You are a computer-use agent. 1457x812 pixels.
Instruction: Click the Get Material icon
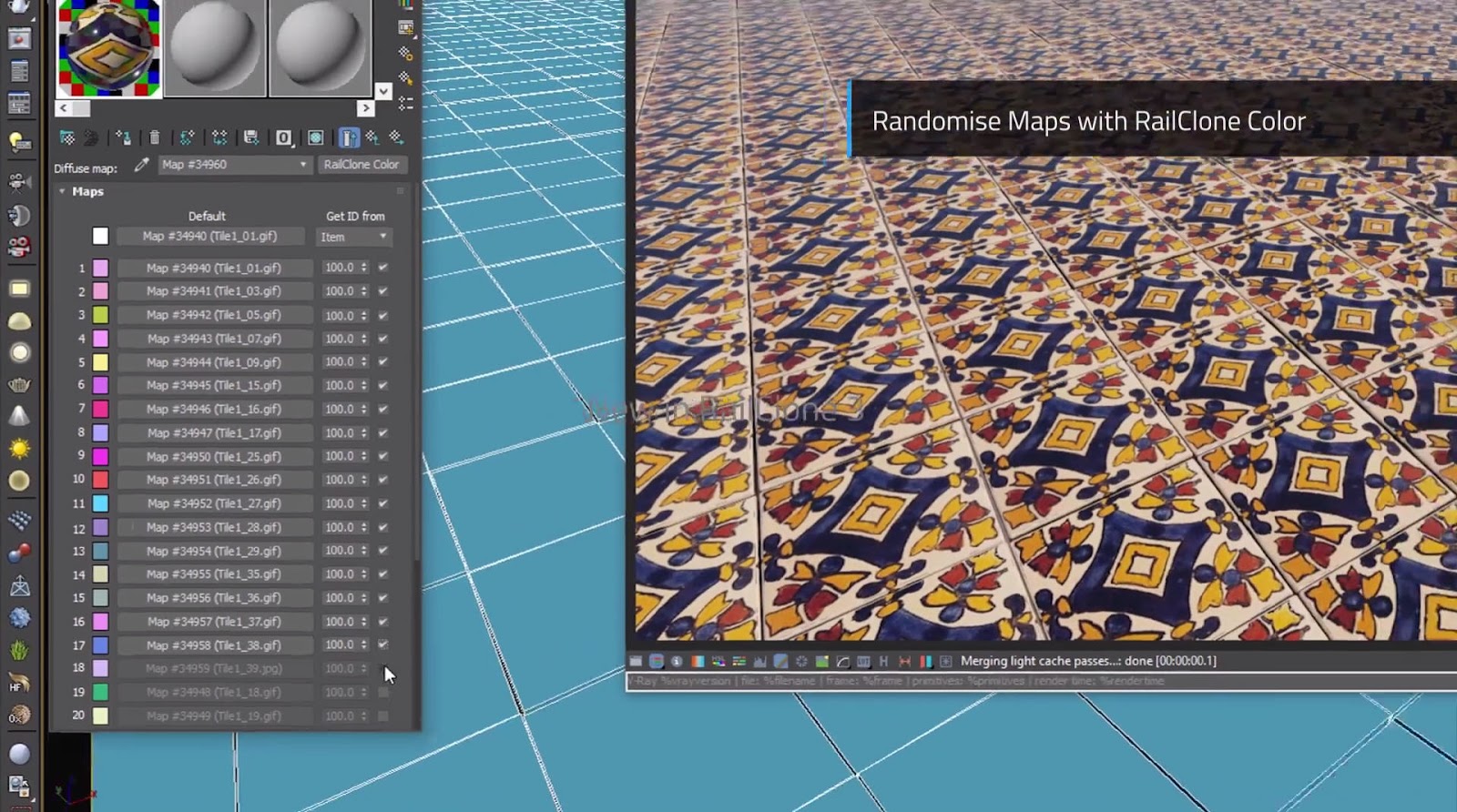pos(67,137)
